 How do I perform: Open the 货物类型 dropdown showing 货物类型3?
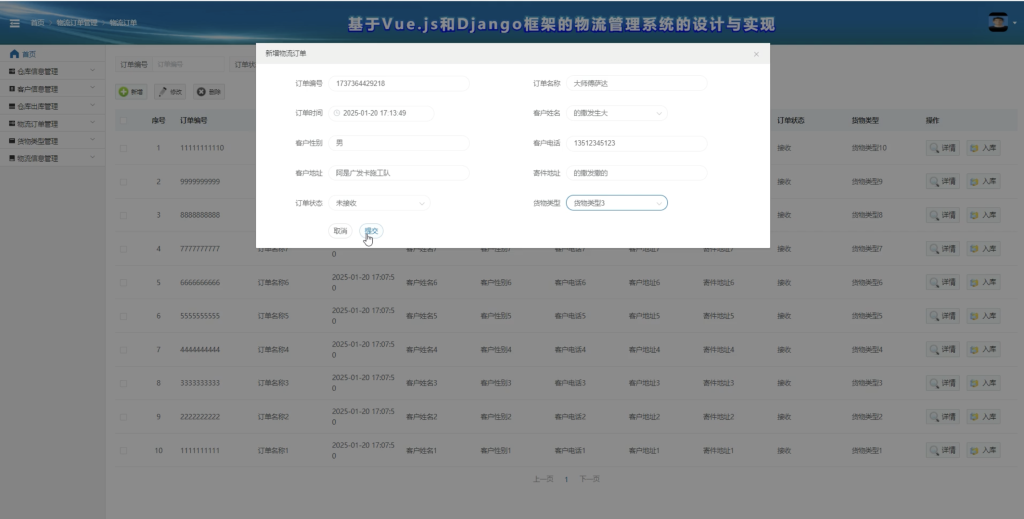616,203
